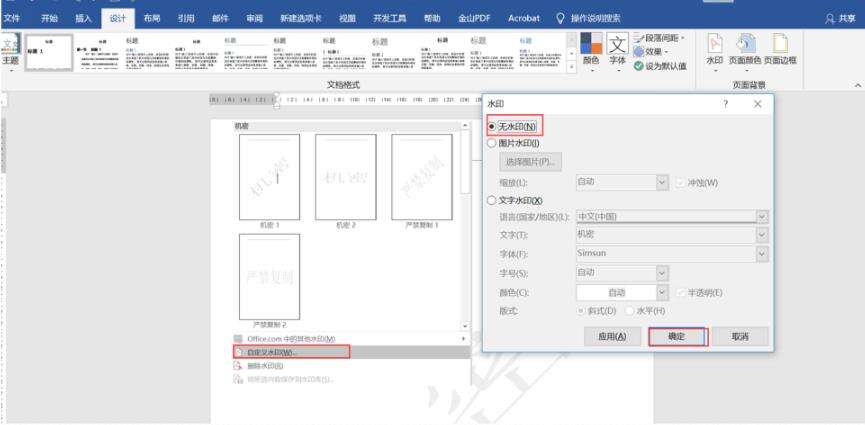Open the 页面边框 page borders icon
This screenshot has width=865, height=425.
click(x=780, y=44)
